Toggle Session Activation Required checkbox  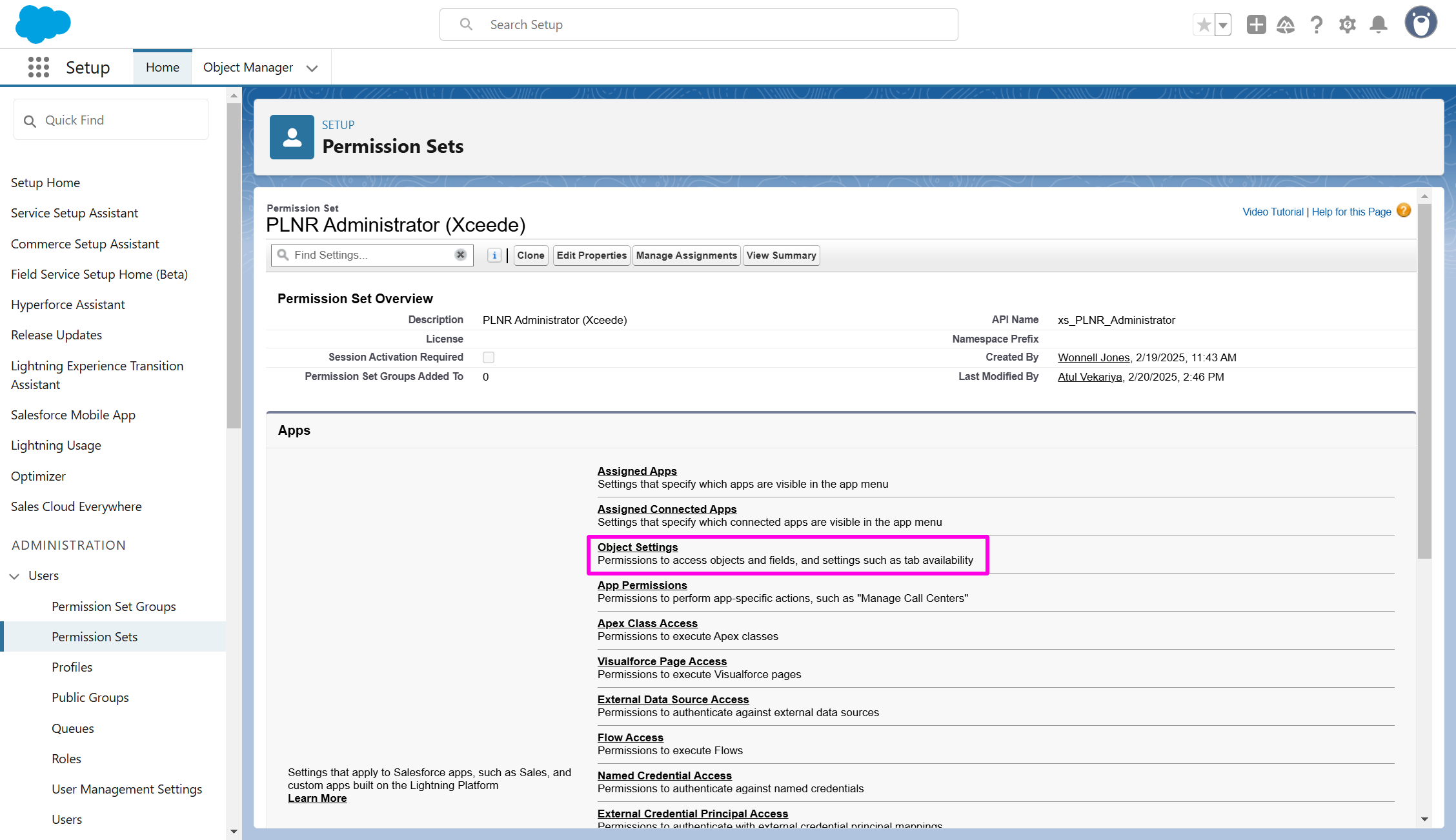click(489, 357)
